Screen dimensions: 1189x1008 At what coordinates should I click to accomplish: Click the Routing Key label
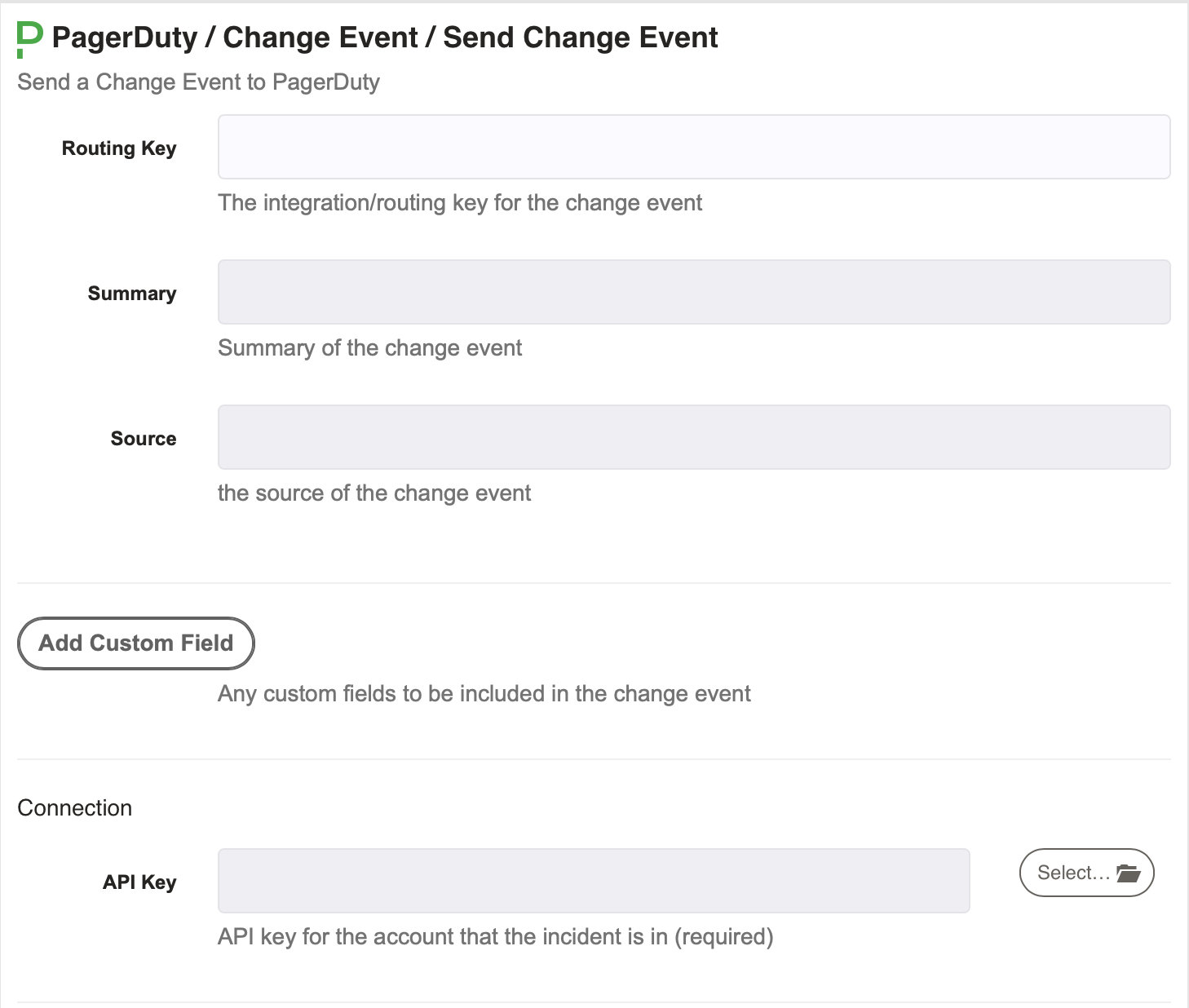point(119,148)
